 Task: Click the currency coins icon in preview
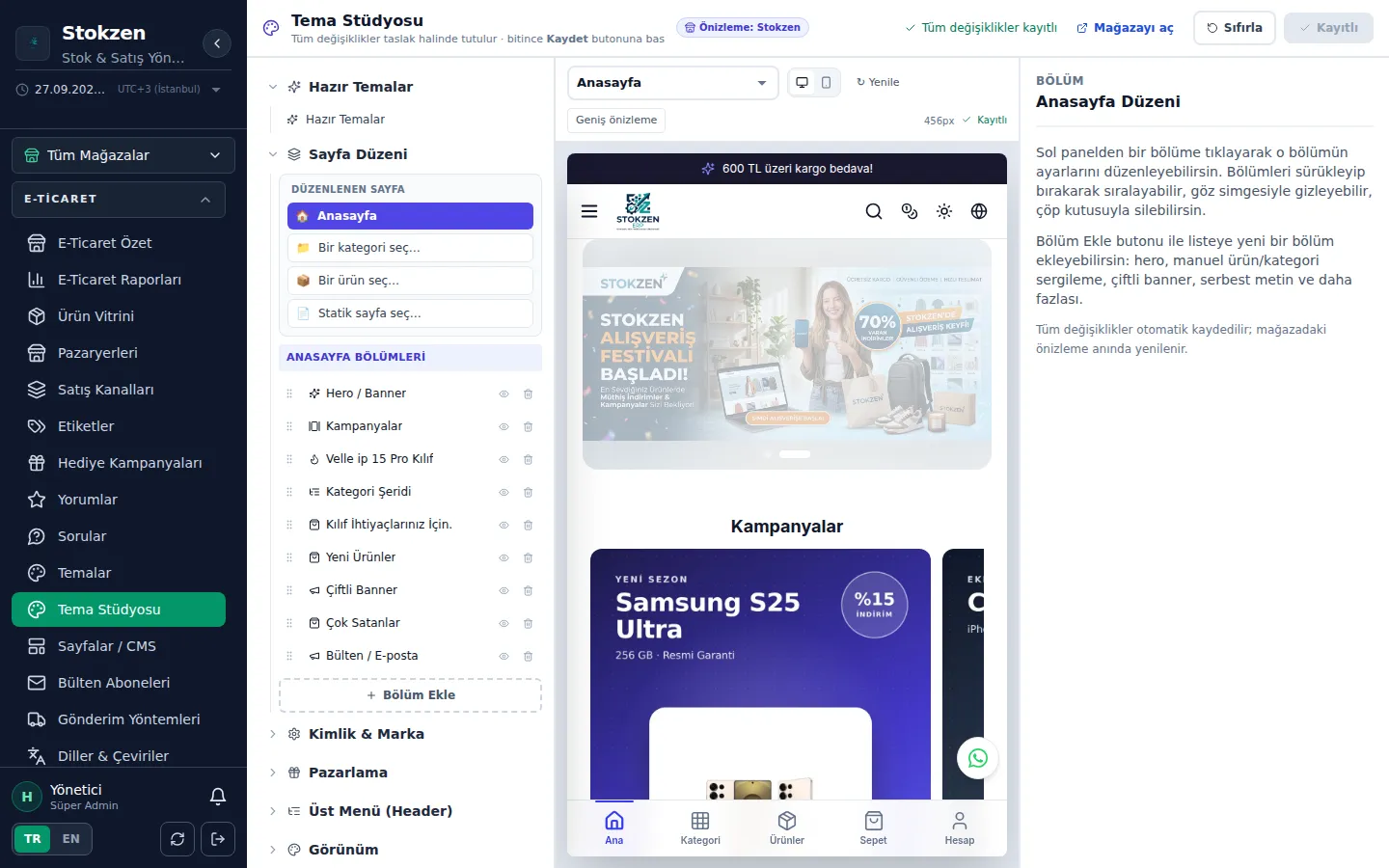[x=909, y=211]
